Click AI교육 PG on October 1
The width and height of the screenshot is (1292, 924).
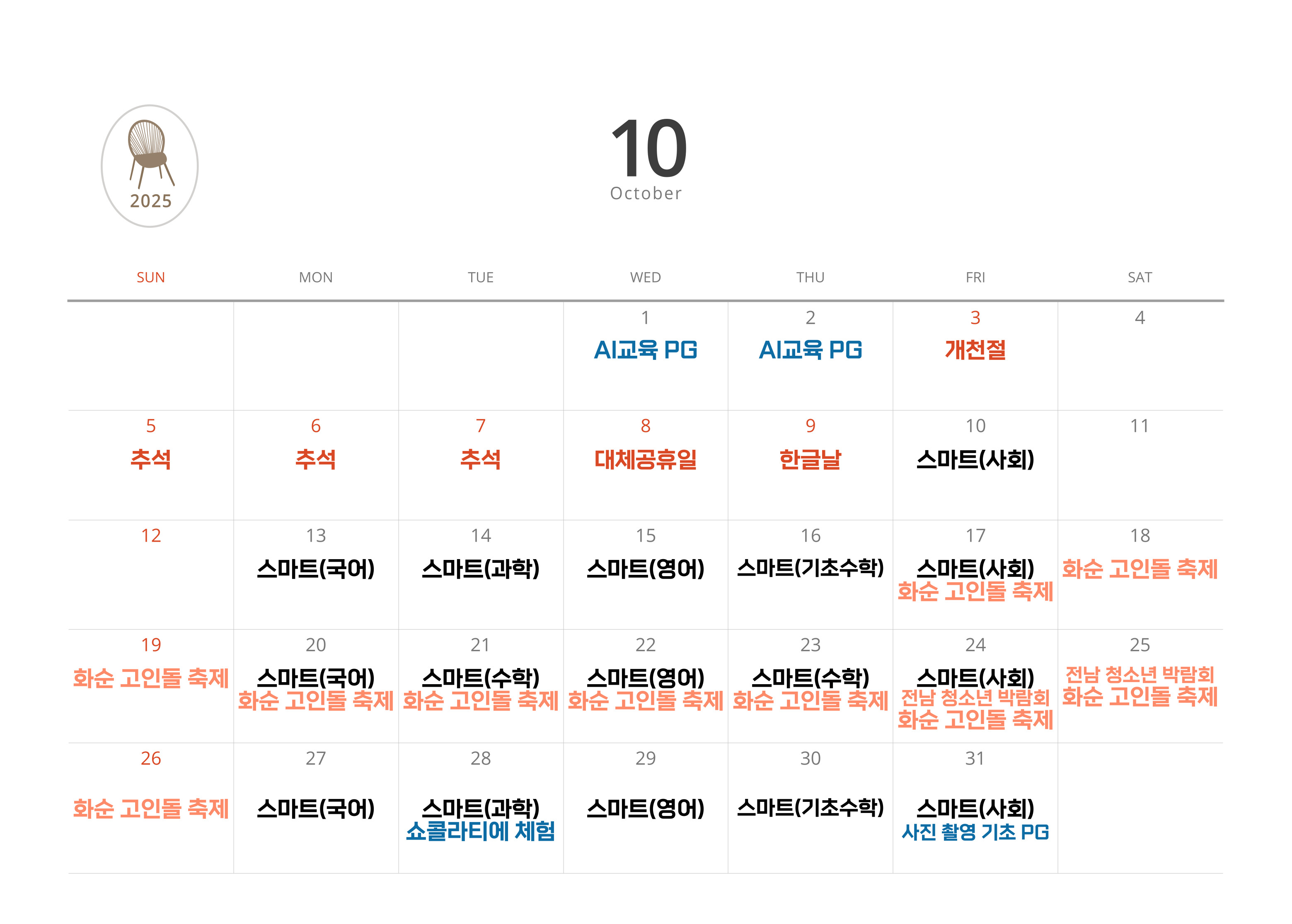(x=646, y=349)
